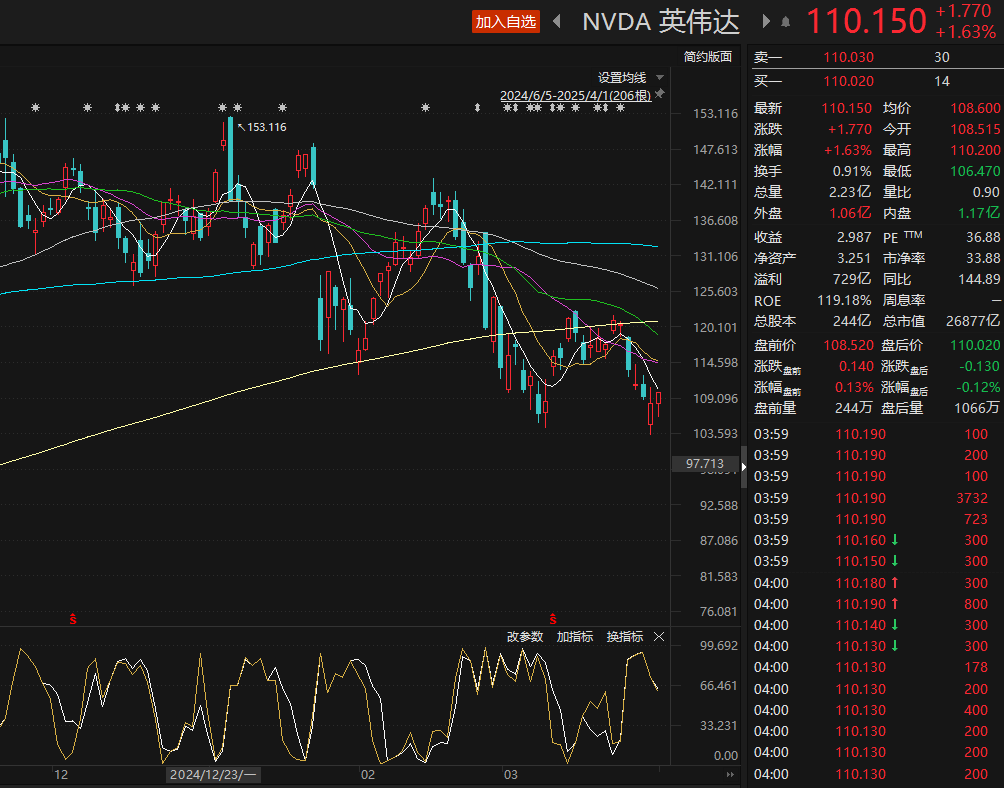
Task: Close the indicator sub-panel
Action: 659,636
